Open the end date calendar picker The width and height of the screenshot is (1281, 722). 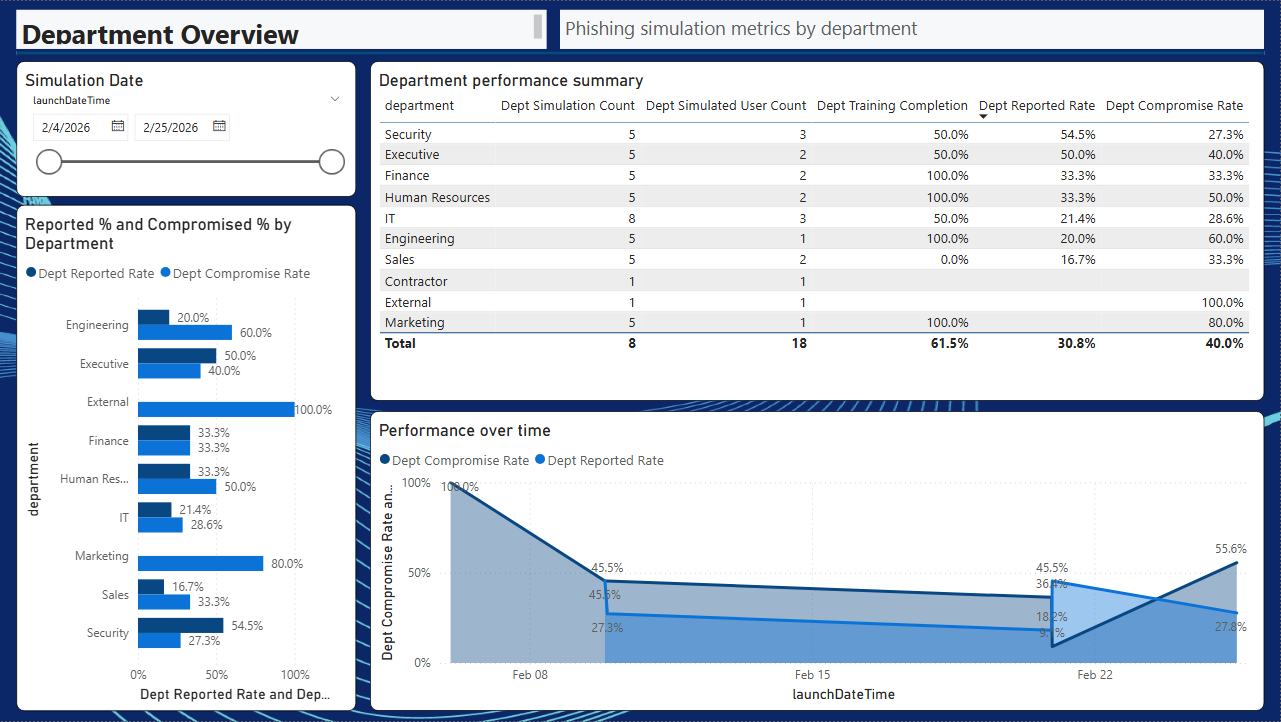pos(218,127)
